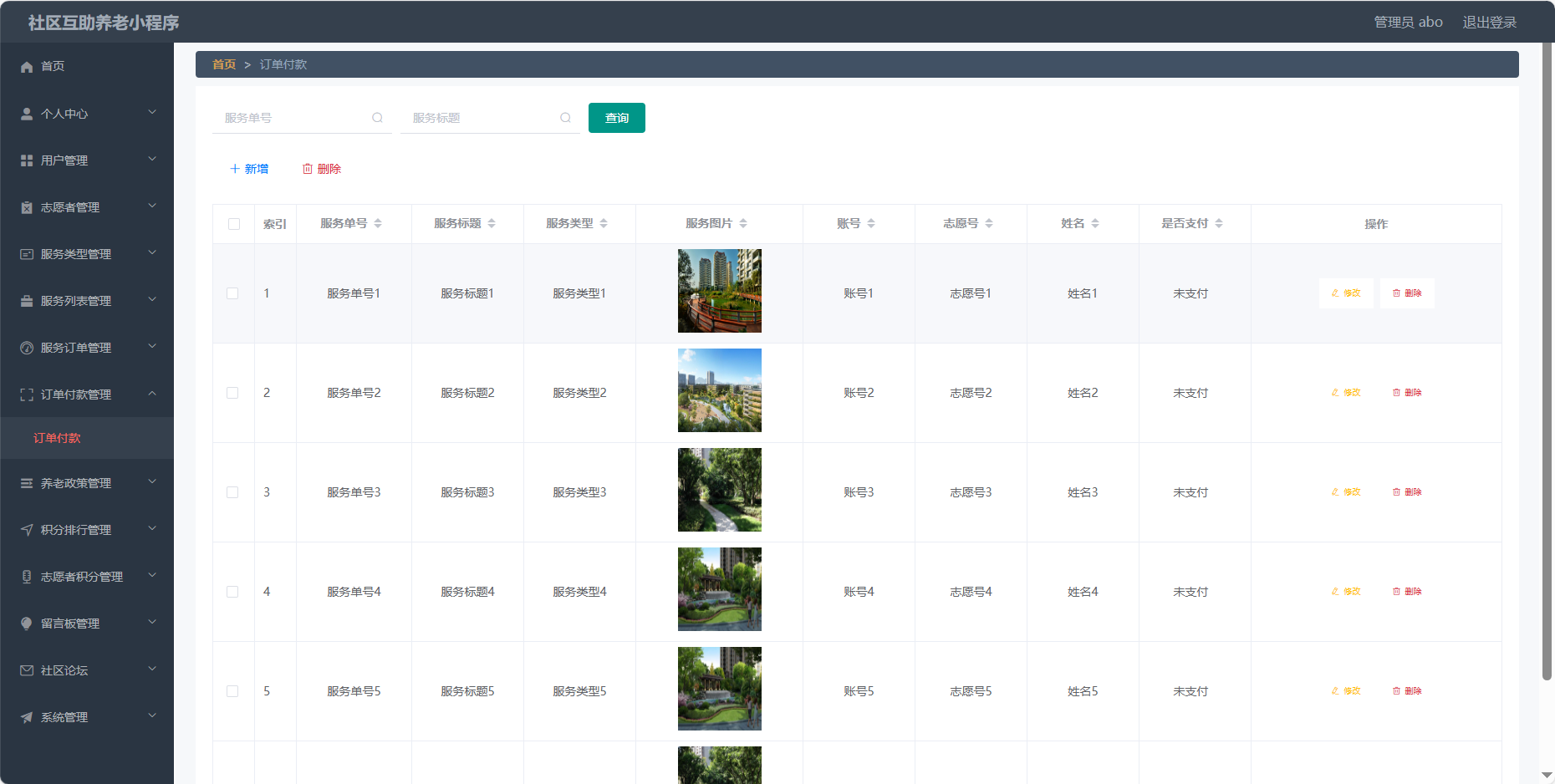
Task: Check the row 2 checkbox for 服务单号2
Action: [232, 393]
